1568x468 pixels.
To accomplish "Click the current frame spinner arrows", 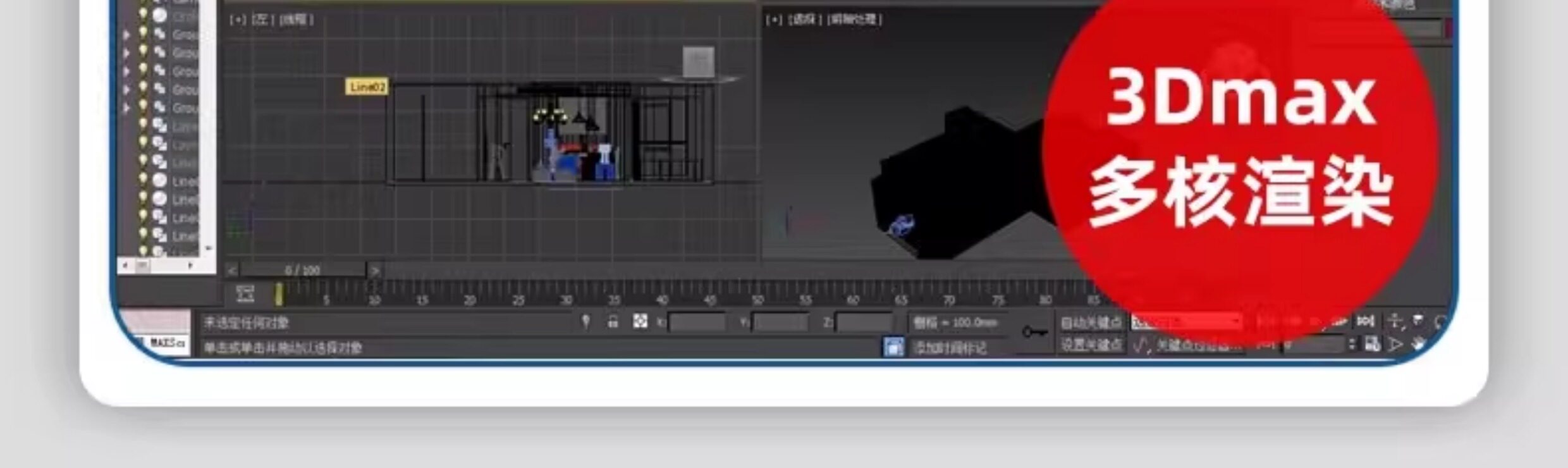I will pyautogui.click(x=1352, y=345).
